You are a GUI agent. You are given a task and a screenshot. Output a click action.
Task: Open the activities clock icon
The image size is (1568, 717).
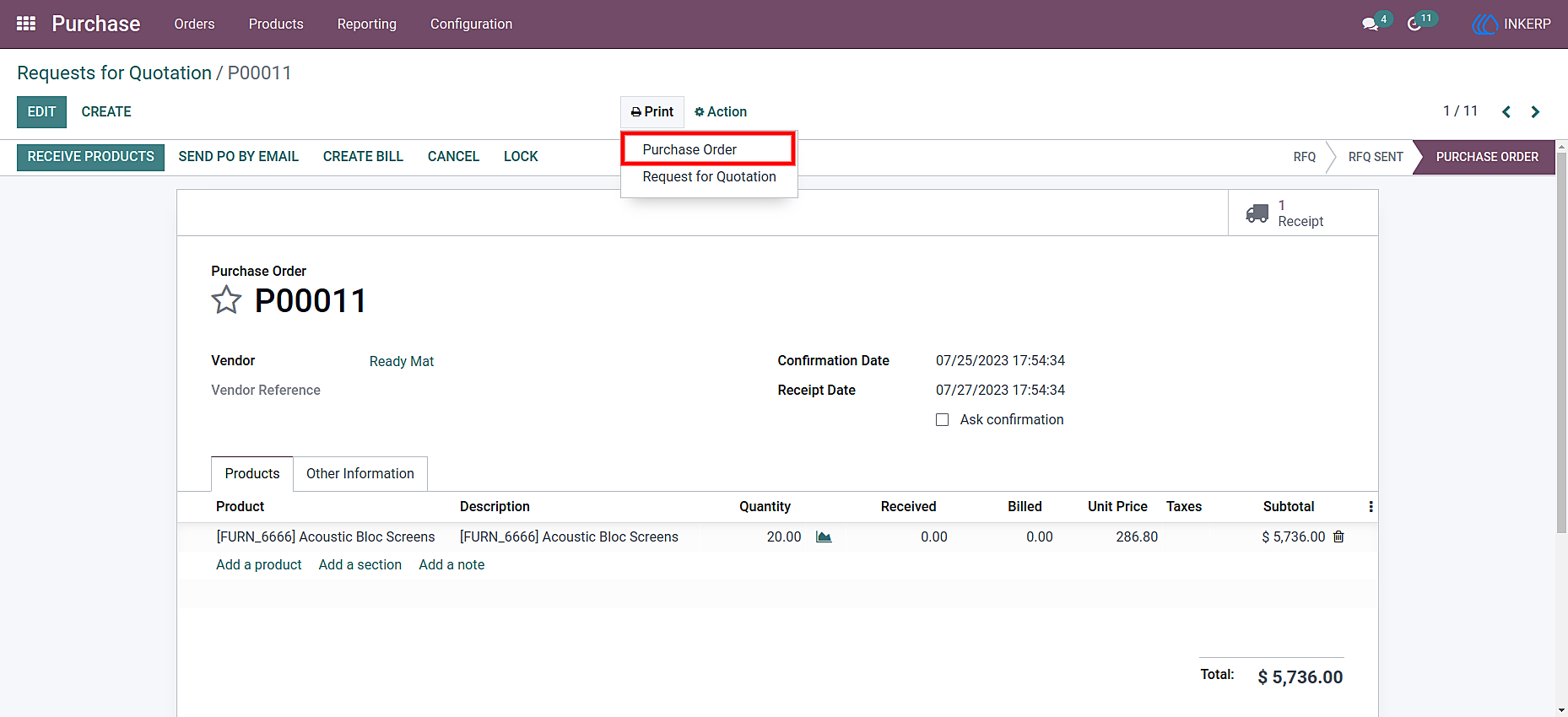pyautogui.click(x=1414, y=24)
